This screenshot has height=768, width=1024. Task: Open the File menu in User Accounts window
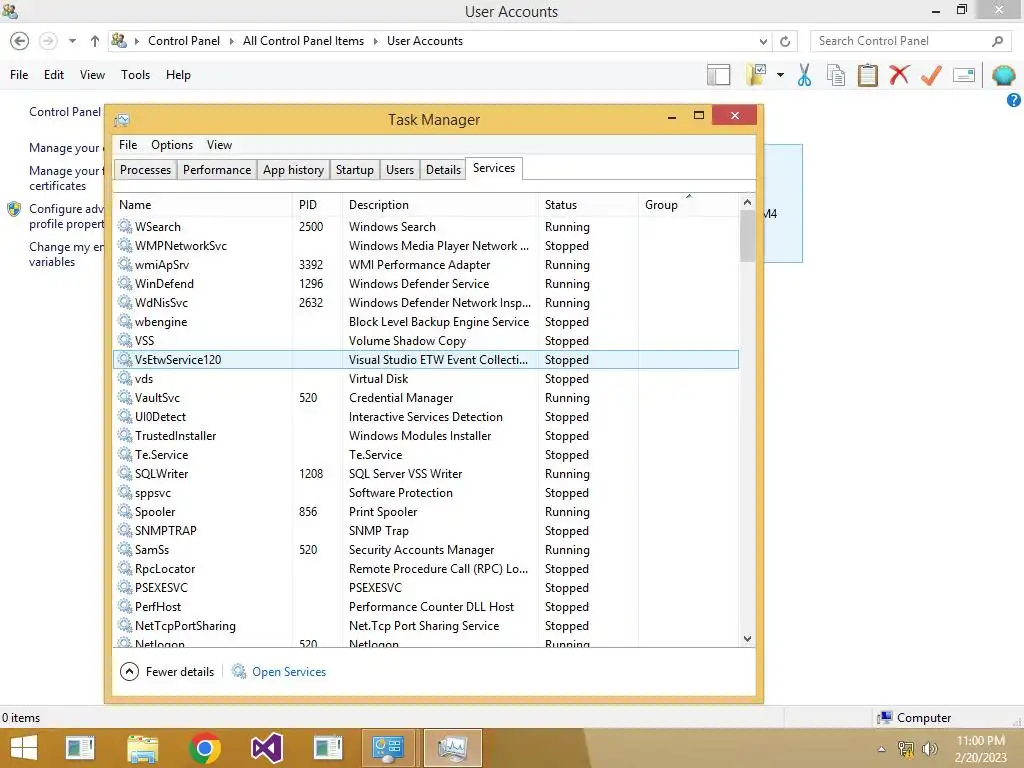pyautogui.click(x=19, y=75)
